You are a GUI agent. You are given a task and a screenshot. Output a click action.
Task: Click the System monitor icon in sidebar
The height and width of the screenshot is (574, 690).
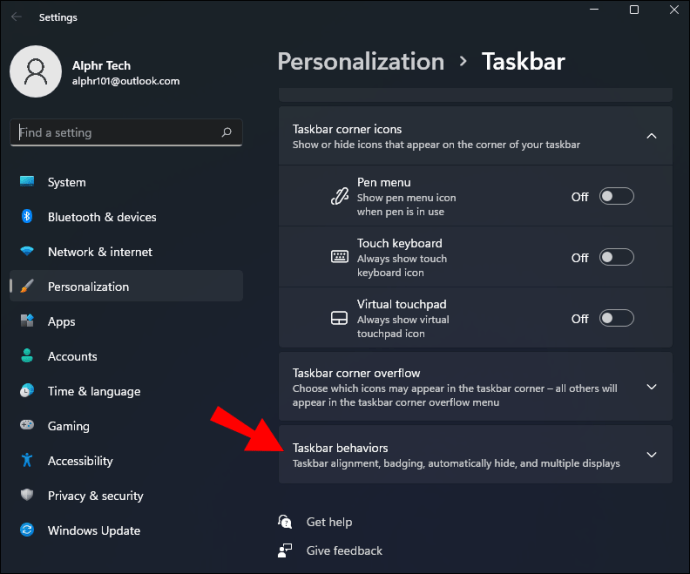27,182
